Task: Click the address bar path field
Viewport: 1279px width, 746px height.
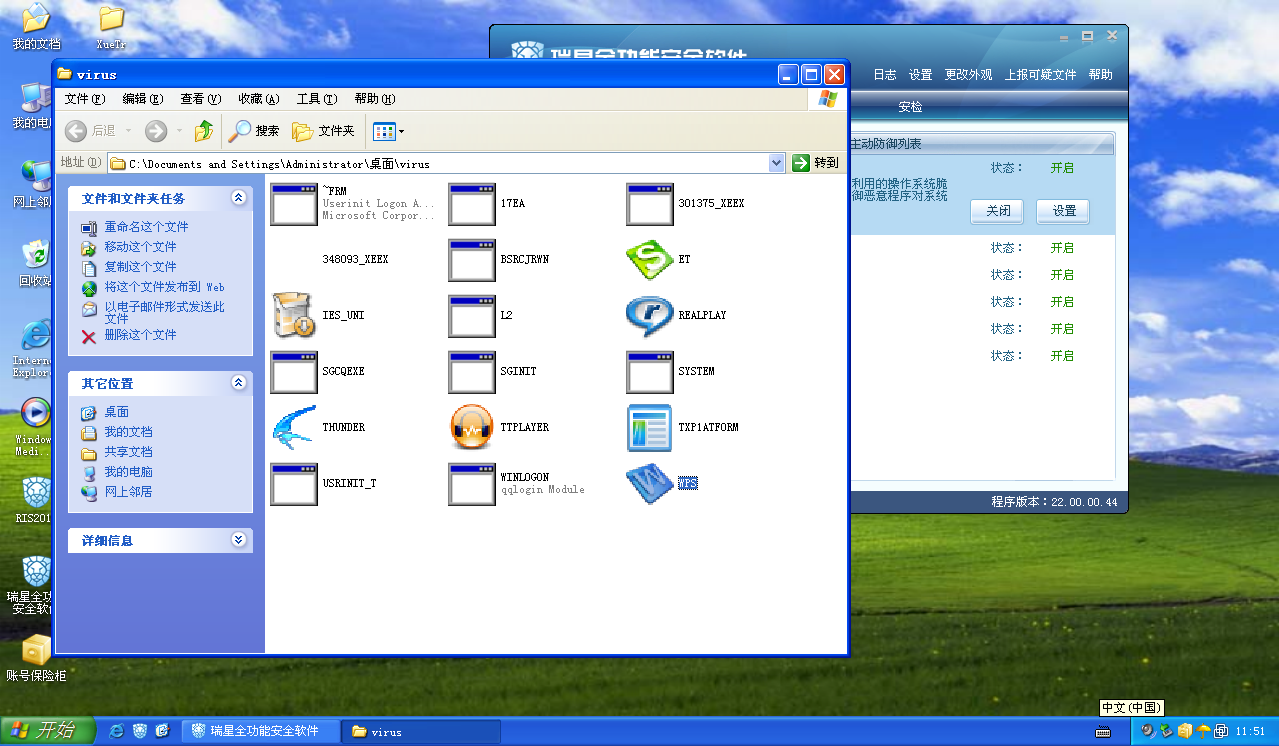Action: click(x=446, y=163)
